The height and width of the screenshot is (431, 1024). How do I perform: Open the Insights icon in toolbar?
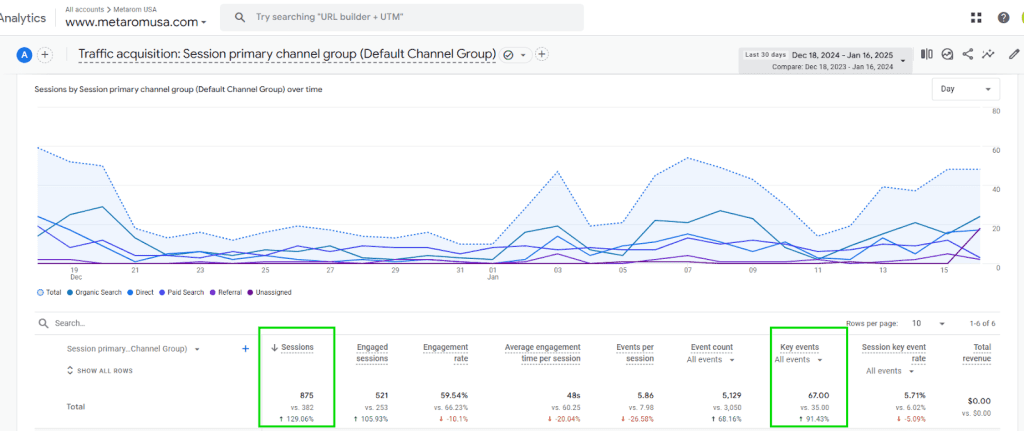pos(947,54)
